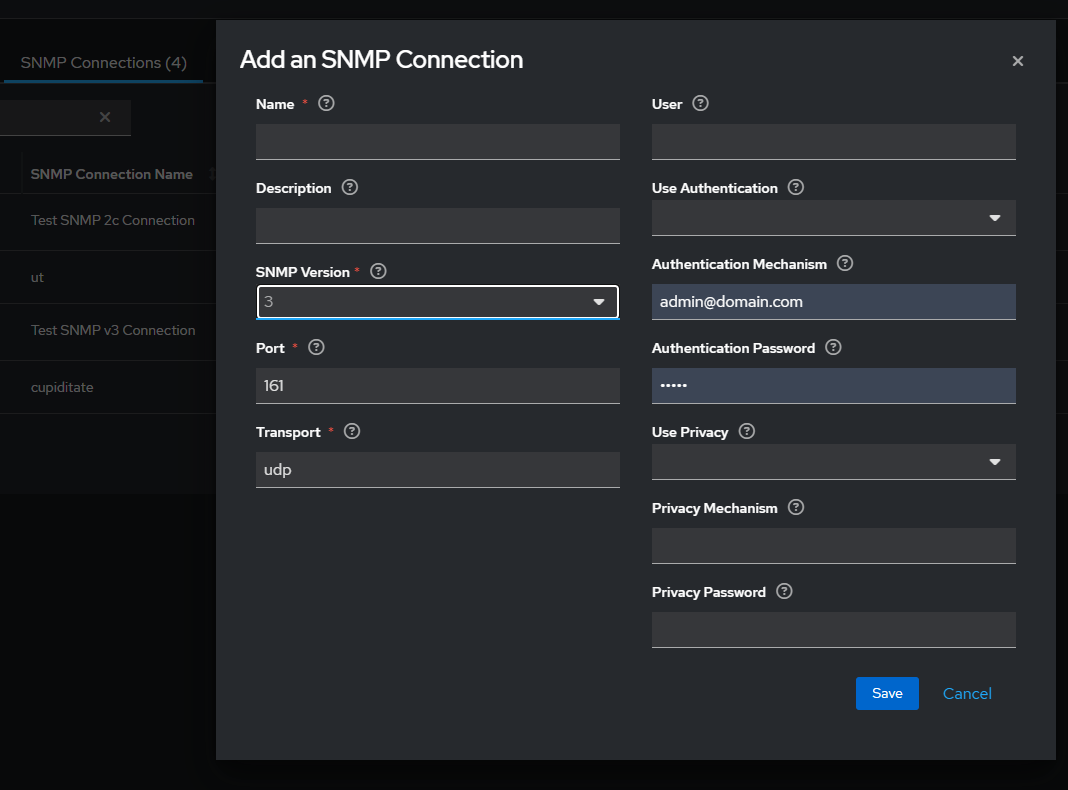Close the Add an SNMP Connection dialog
Image resolution: width=1068 pixels, height=790 pixels.
[x=1018, y=61]
